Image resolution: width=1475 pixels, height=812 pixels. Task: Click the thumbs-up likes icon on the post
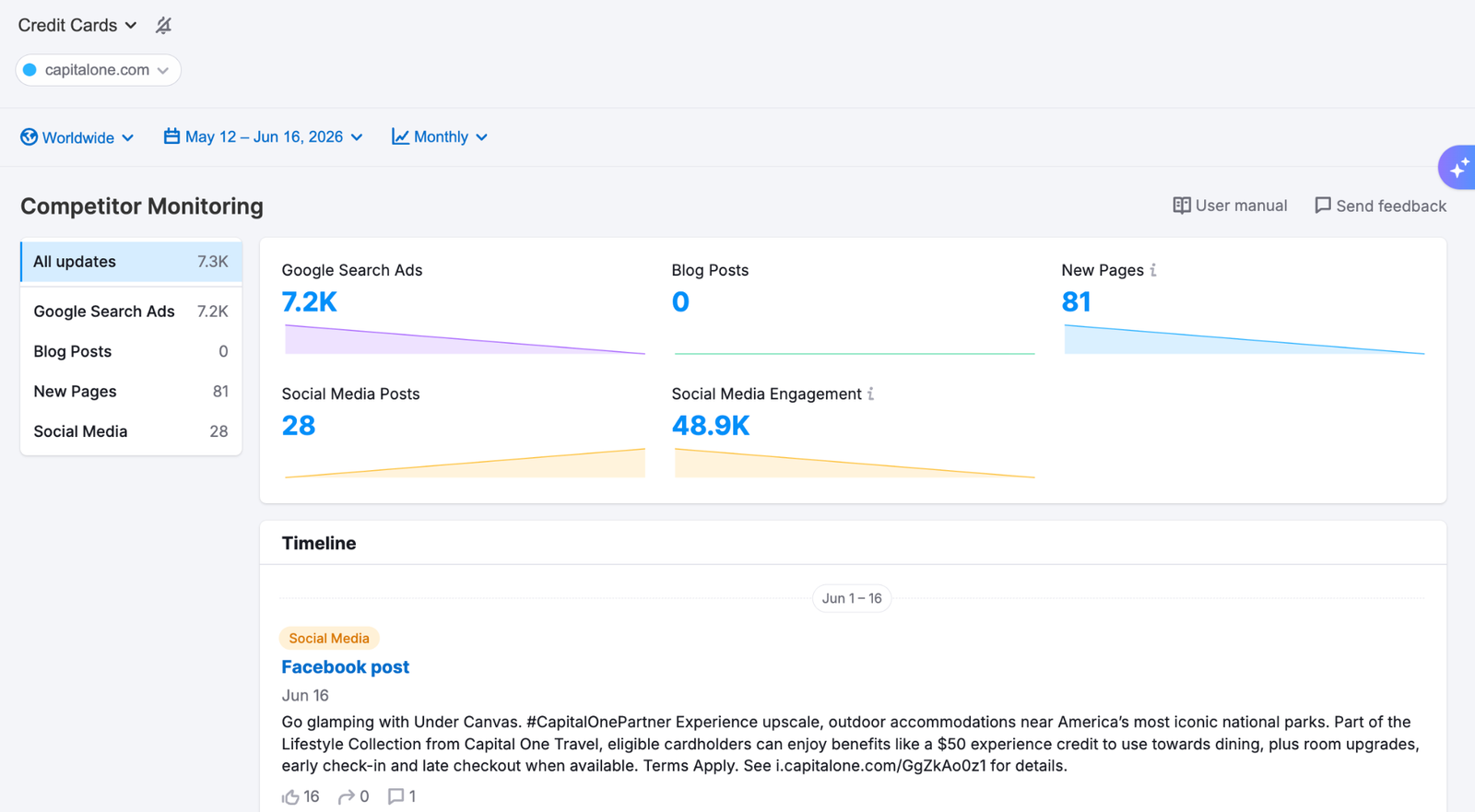(x=290, y=797)
